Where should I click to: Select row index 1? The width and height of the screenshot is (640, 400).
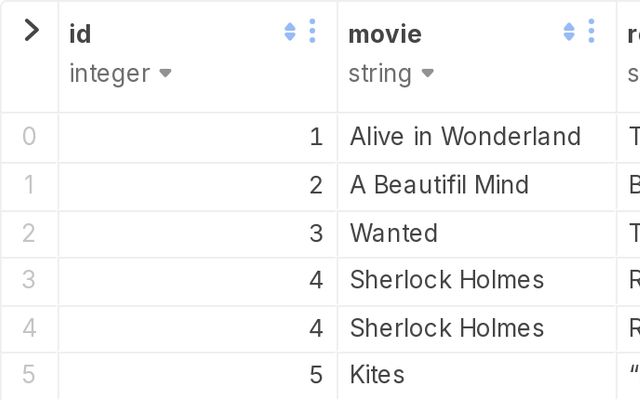tap(29, 185)
